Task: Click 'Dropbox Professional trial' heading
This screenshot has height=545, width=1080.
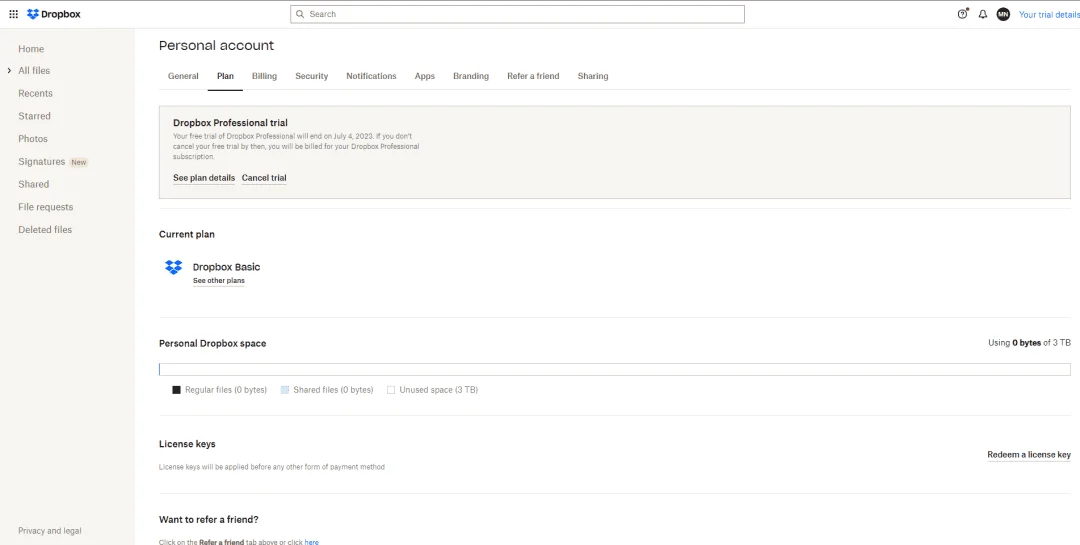Action: [x=230, y=123]
